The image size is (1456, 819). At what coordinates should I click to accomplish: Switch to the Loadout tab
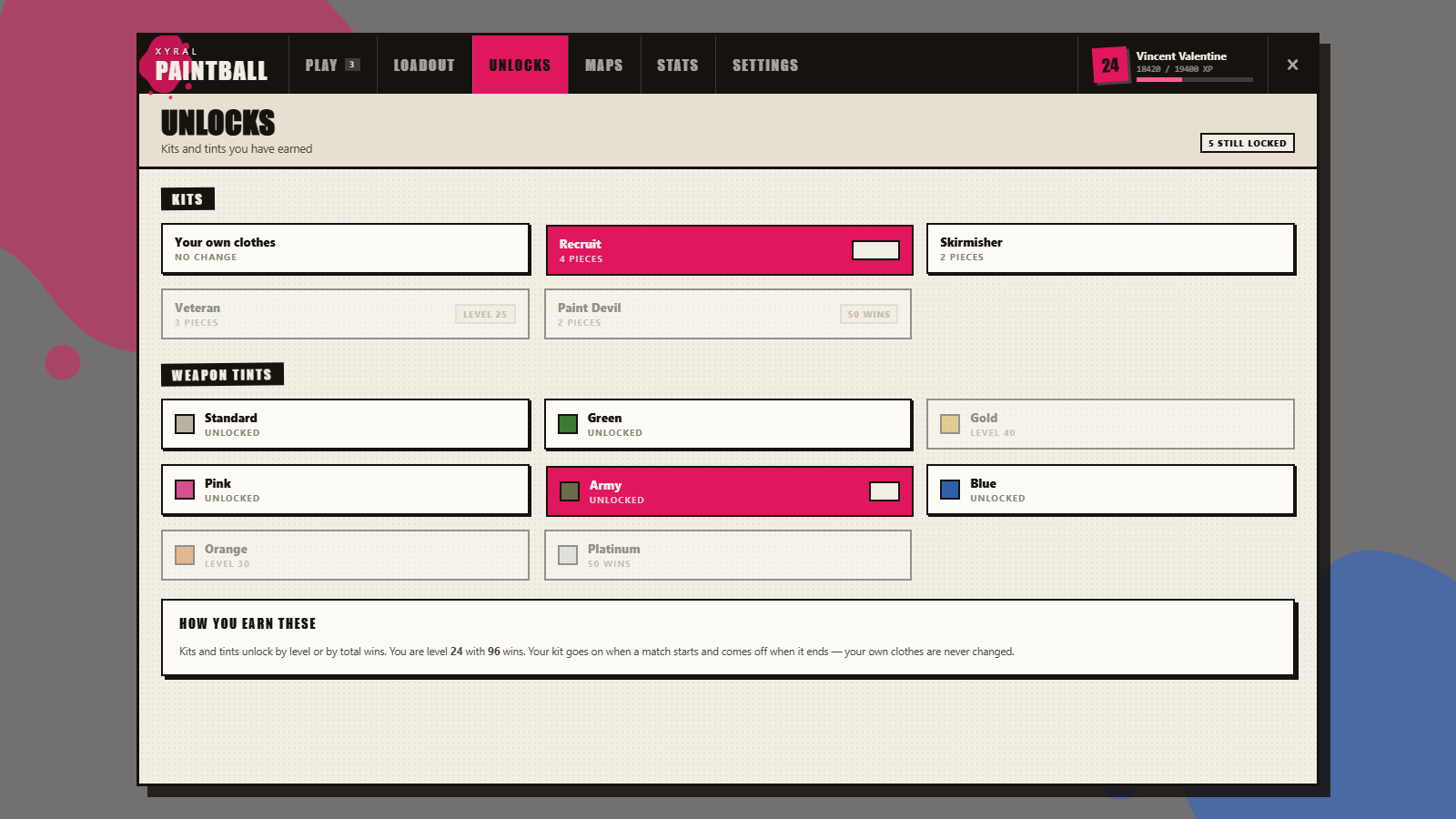tap(424, 65)
